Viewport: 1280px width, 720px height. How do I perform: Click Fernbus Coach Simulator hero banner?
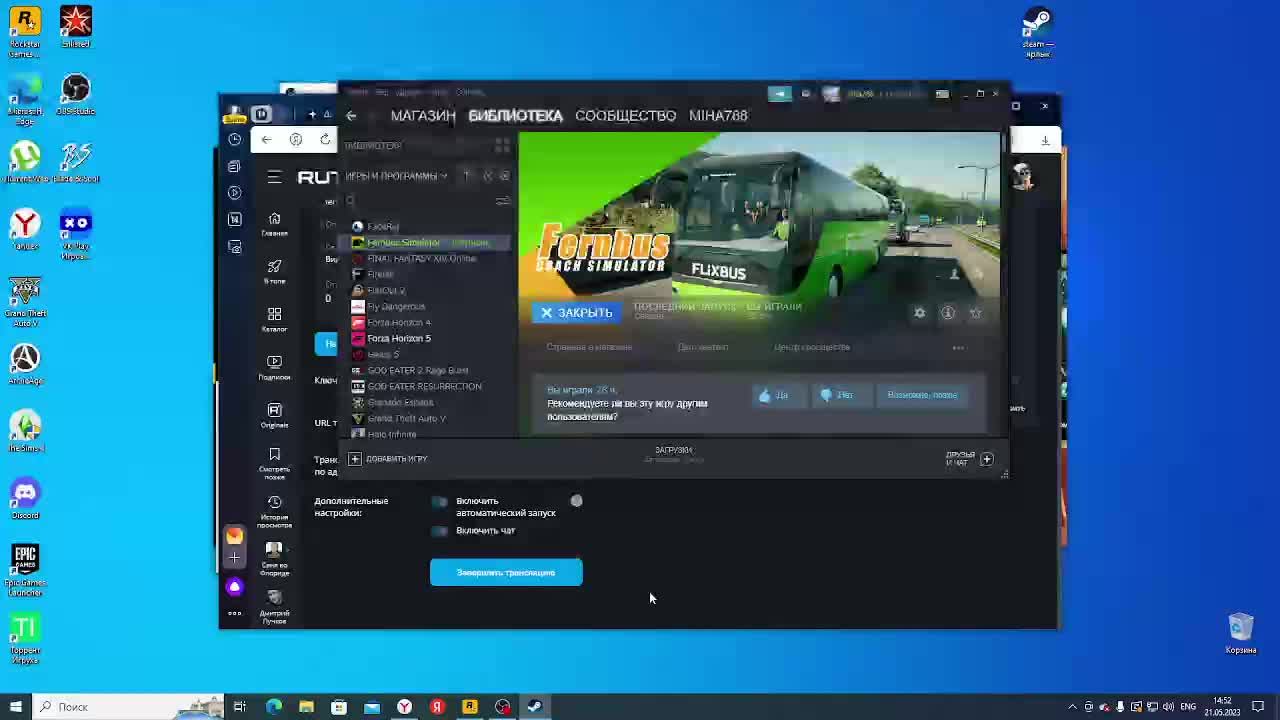click(x=760, y=215)
